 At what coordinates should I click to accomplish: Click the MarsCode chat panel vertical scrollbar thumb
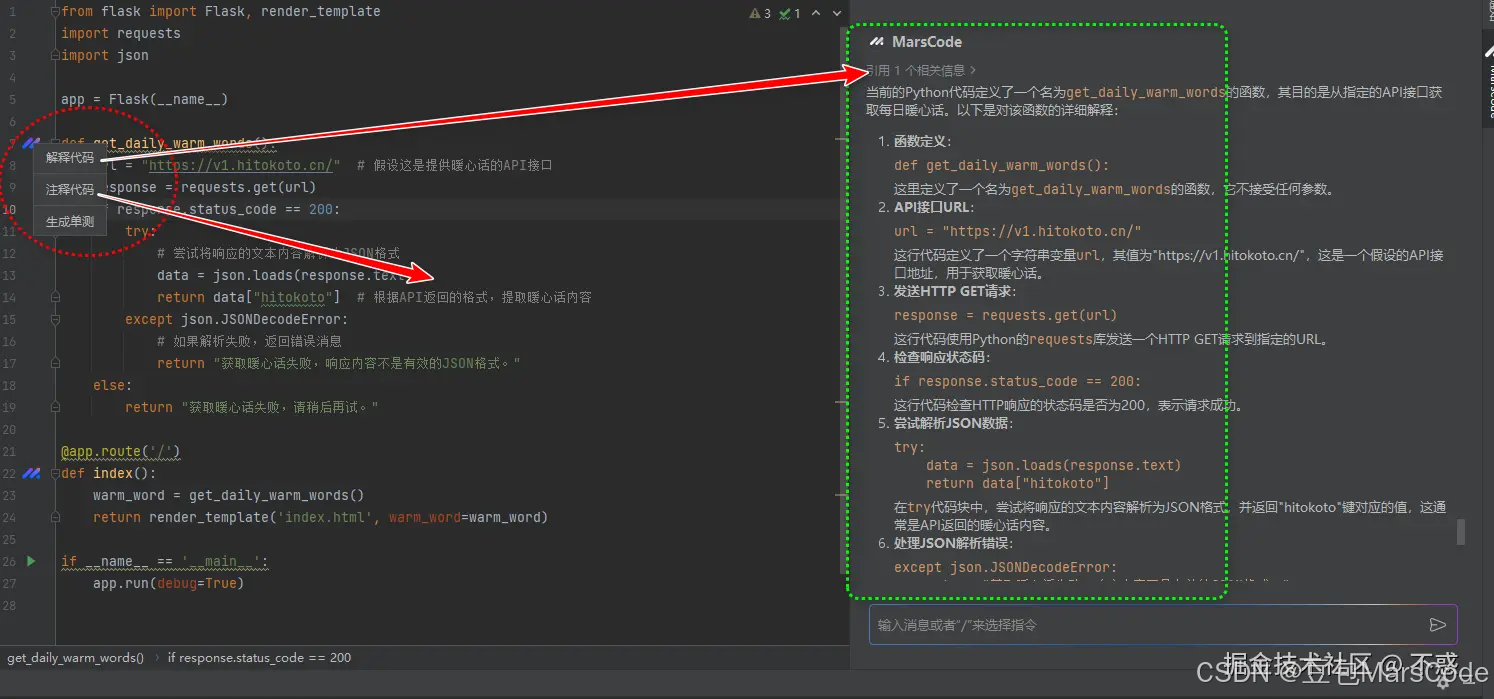pos(1461,532)
